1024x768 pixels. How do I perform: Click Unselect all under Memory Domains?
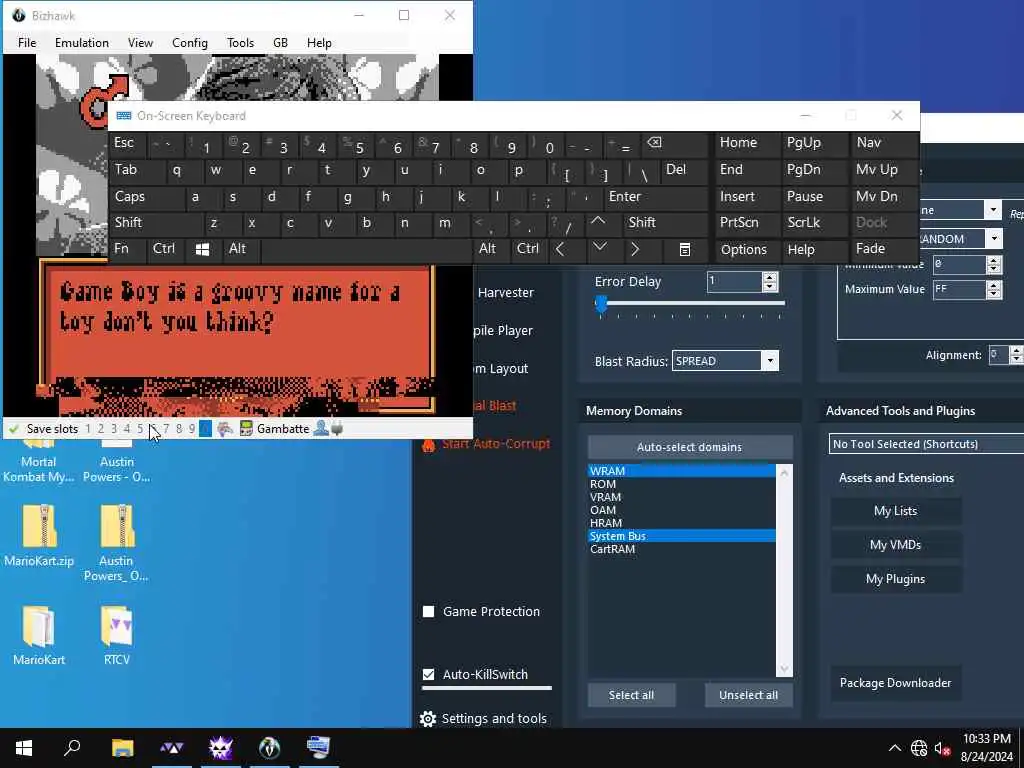748,696
